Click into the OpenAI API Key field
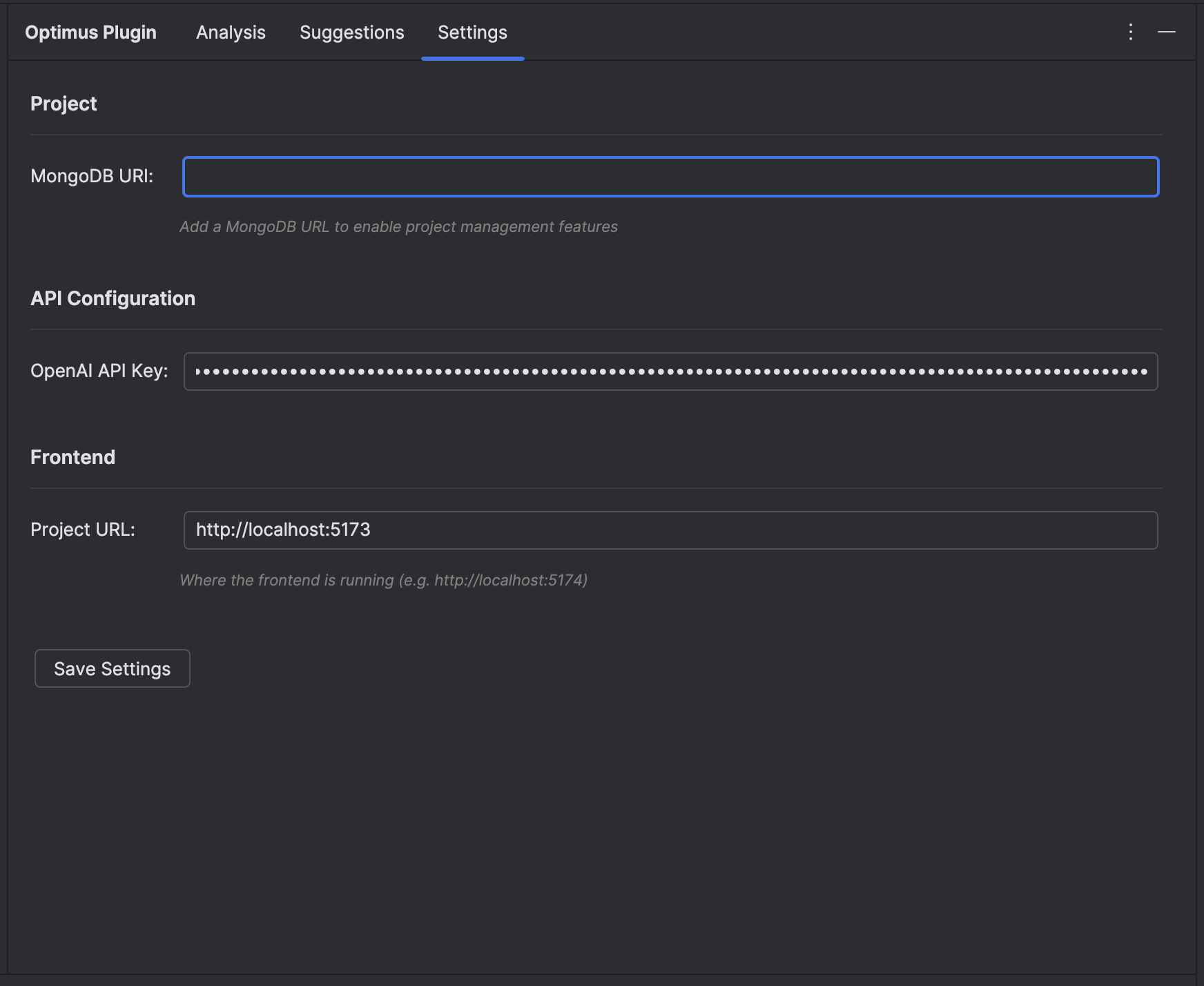Viewport: 1204px width, 986px height. (670, 371)
